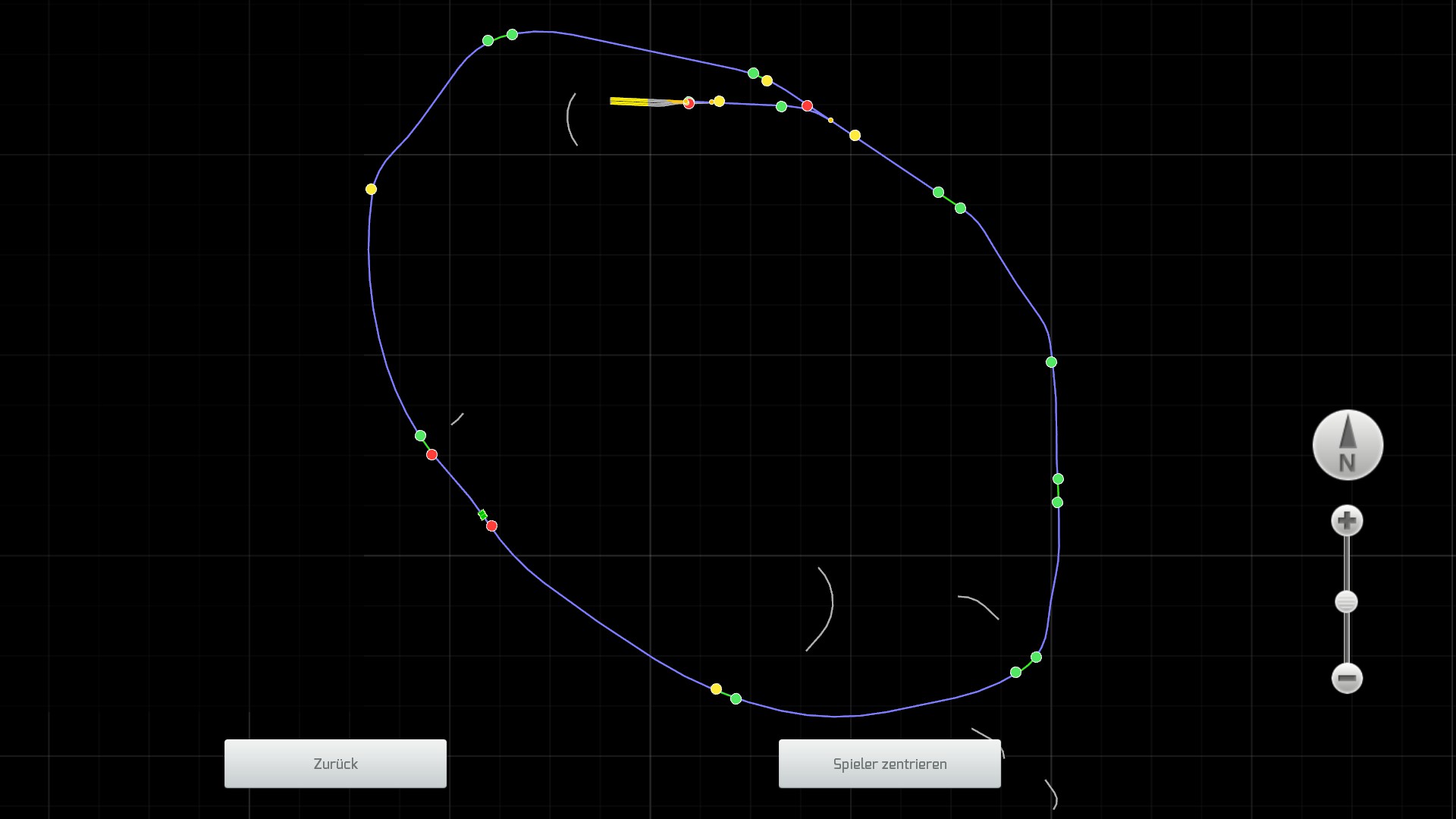Click the red signal below the lower-left green signal

click(431, 454)
